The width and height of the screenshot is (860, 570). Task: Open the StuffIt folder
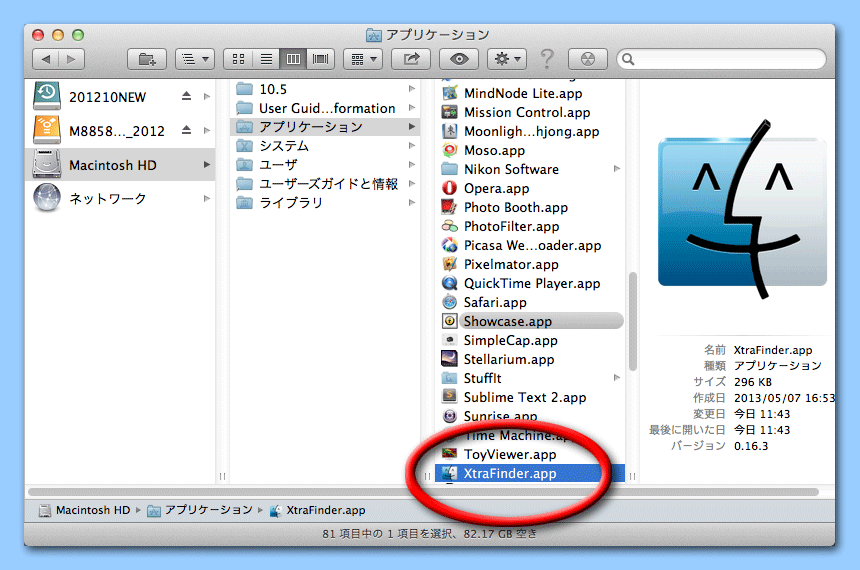coord(531,378)
